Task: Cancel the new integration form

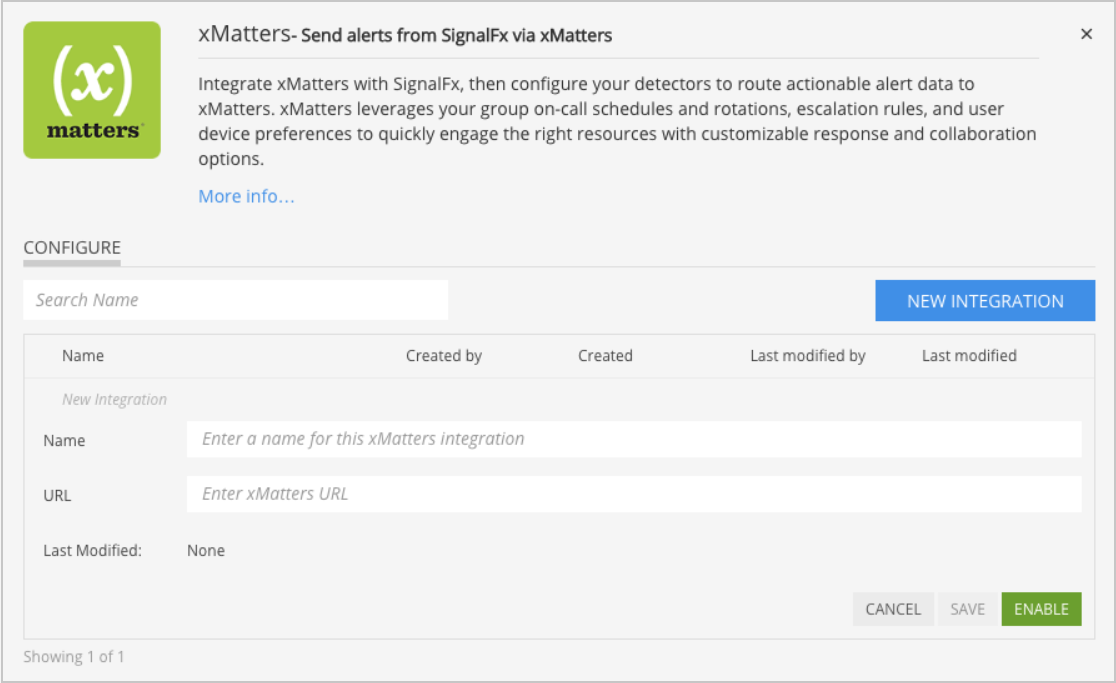Action: click(893, 609)
